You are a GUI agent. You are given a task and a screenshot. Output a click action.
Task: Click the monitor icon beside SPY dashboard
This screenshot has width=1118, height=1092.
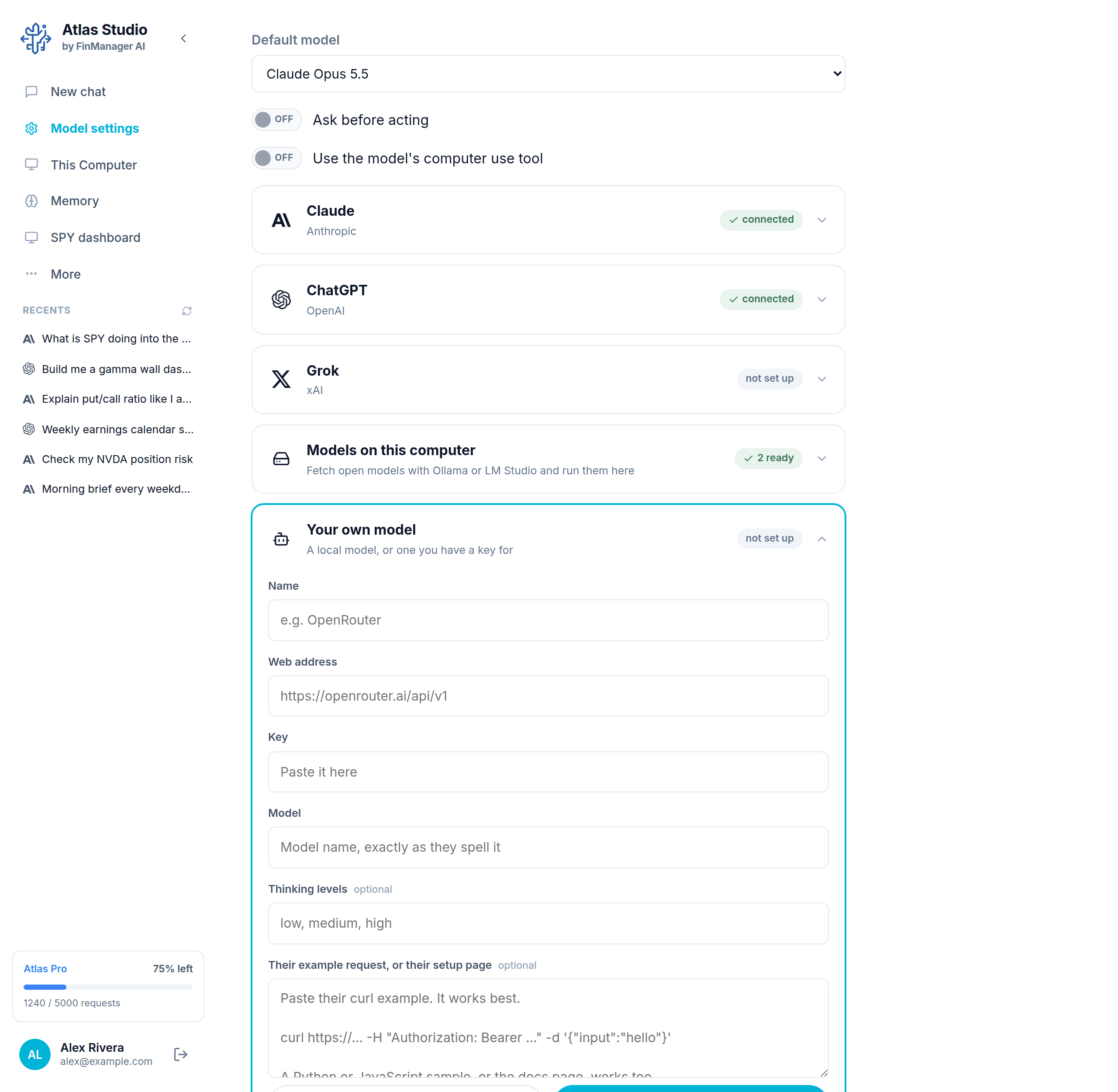pyautogui.click(x=31, y=238)
